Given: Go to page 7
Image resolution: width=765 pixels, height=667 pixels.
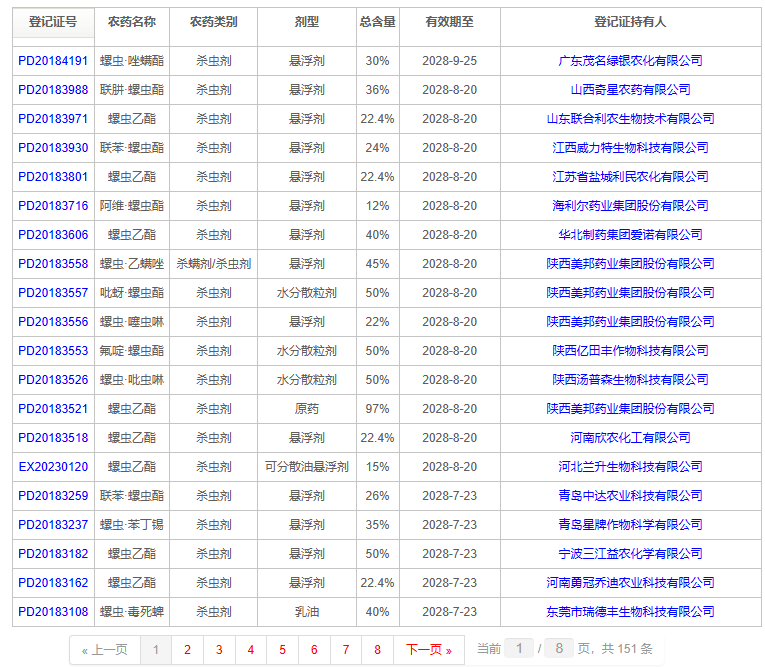Looking at the screenshot, I should click(346, 650).
